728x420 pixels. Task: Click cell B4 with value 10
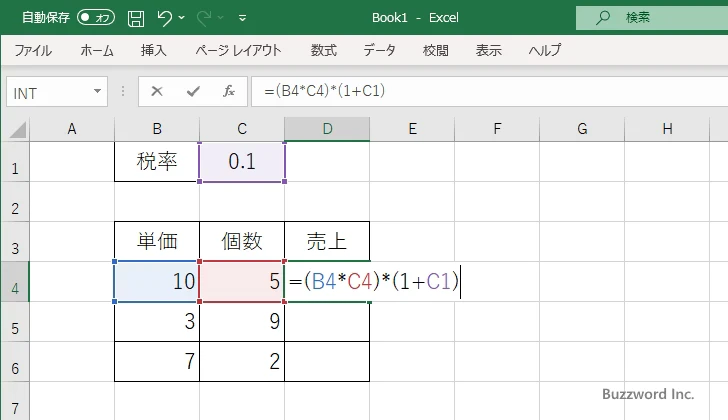click(x=157, y=282)
